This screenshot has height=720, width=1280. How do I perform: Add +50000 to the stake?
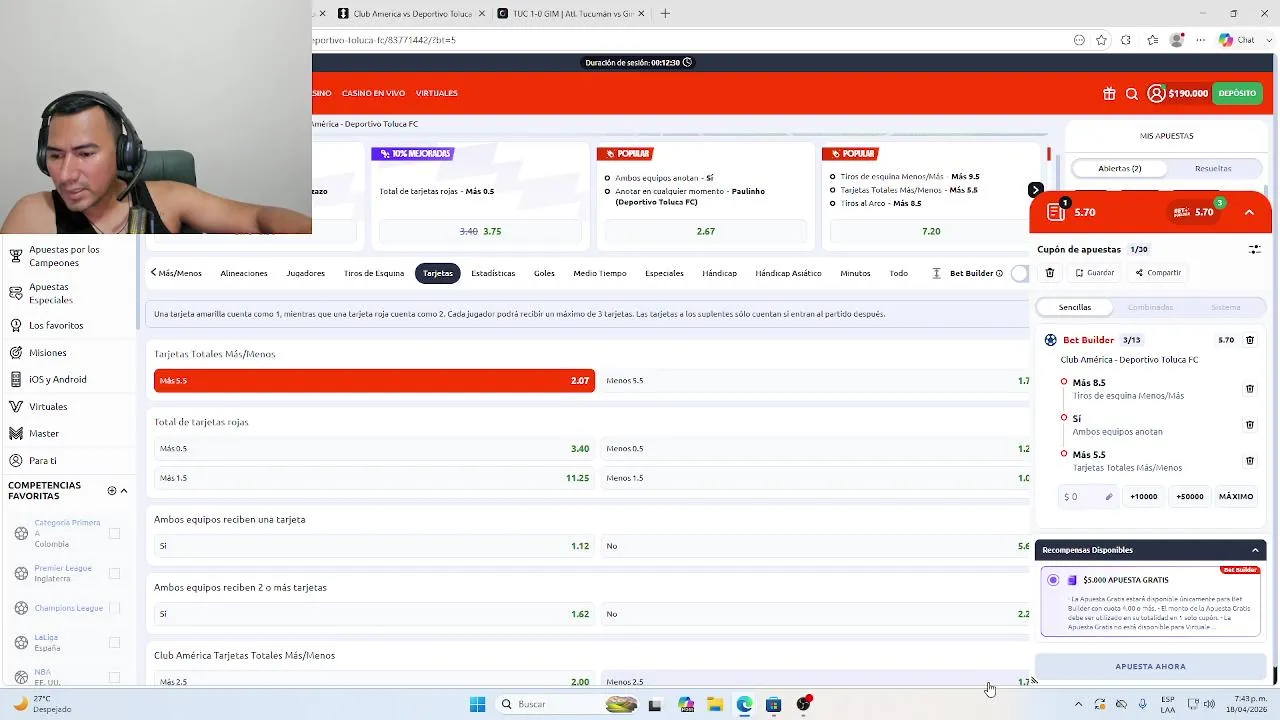pyautogui.click(x=1190, y=497)
